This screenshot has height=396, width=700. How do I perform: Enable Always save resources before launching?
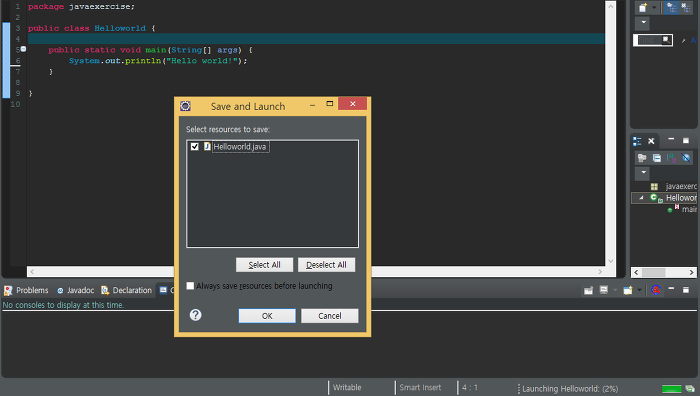tap(190, 286)
